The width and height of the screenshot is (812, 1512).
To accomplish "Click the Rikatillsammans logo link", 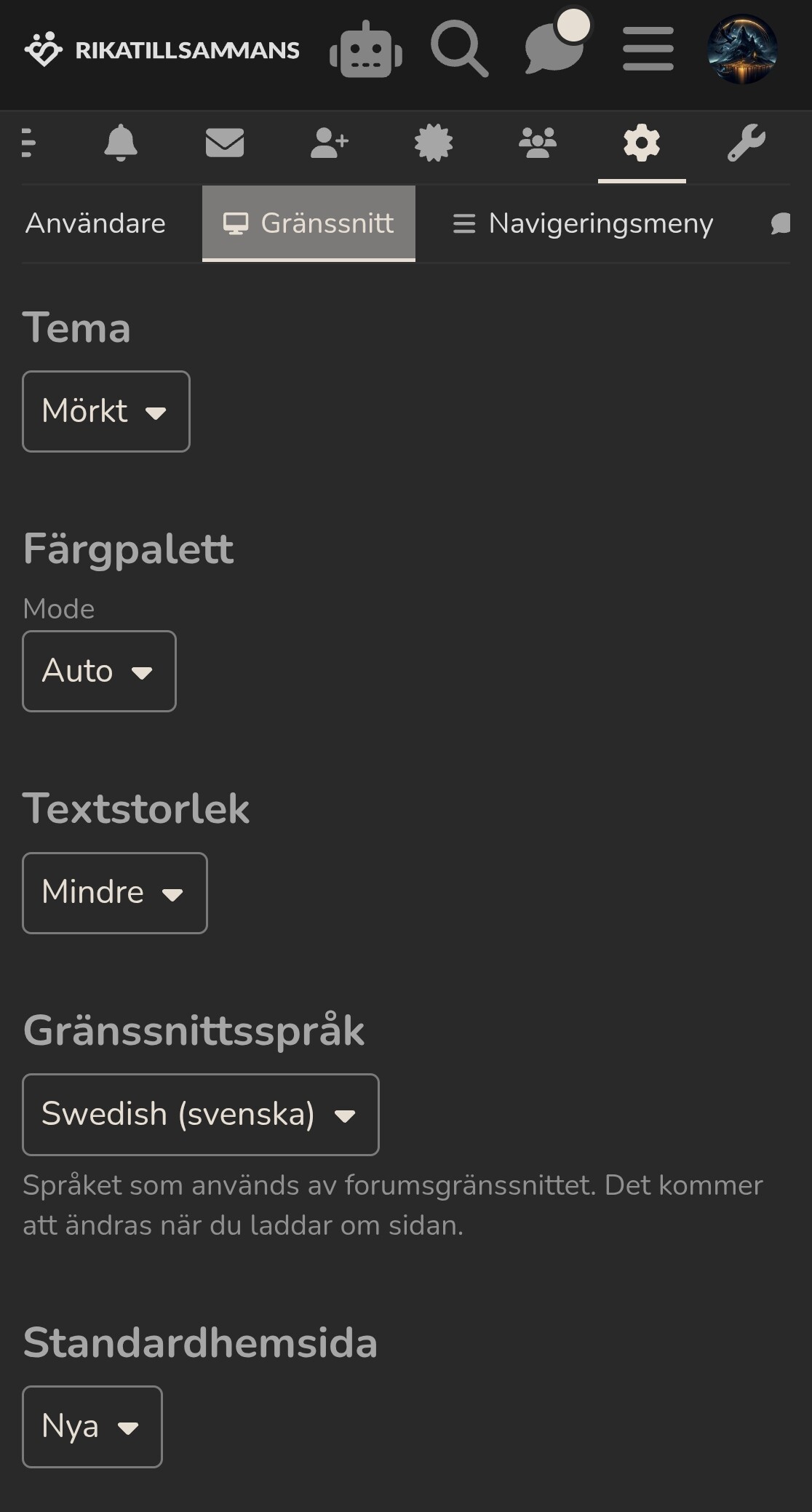I will click(162, 49).
